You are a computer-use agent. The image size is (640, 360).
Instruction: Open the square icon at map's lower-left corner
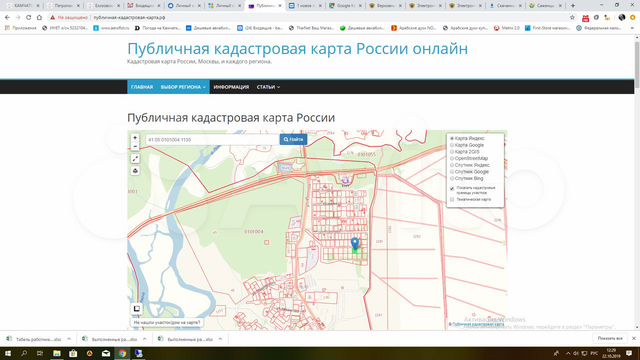click(136, 309)
